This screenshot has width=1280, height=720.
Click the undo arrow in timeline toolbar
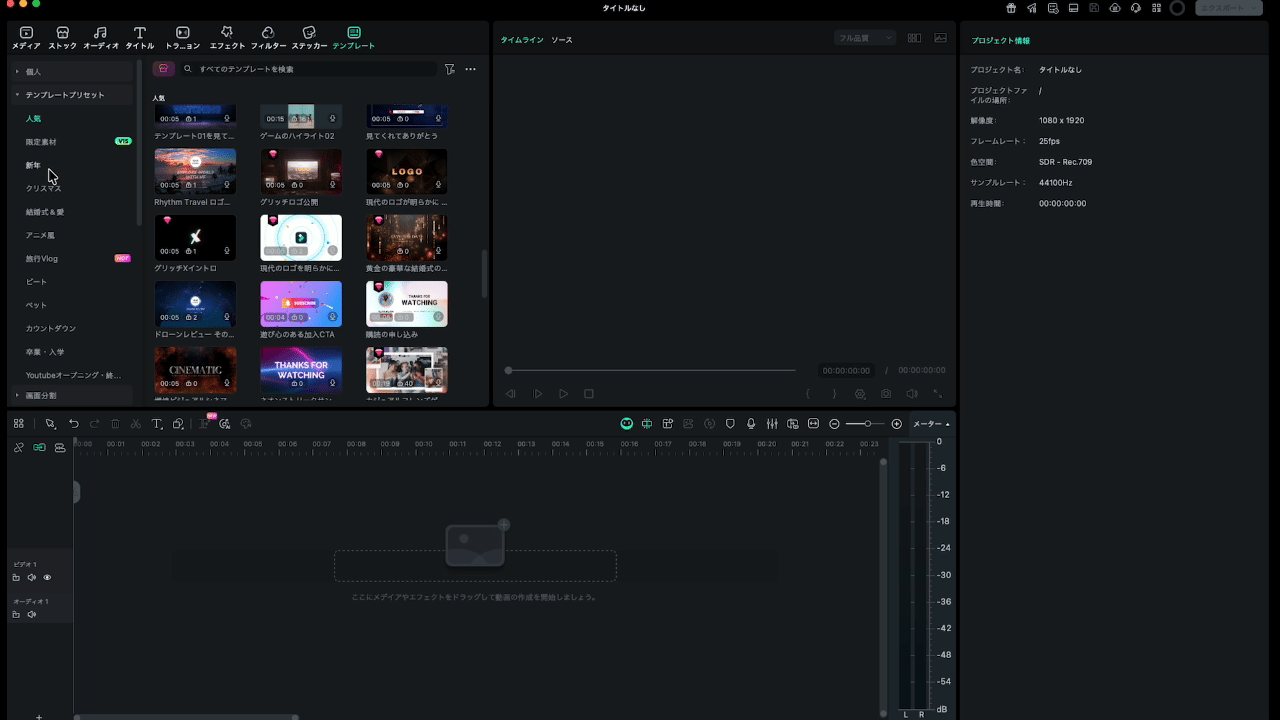click(x=73, y=424)
